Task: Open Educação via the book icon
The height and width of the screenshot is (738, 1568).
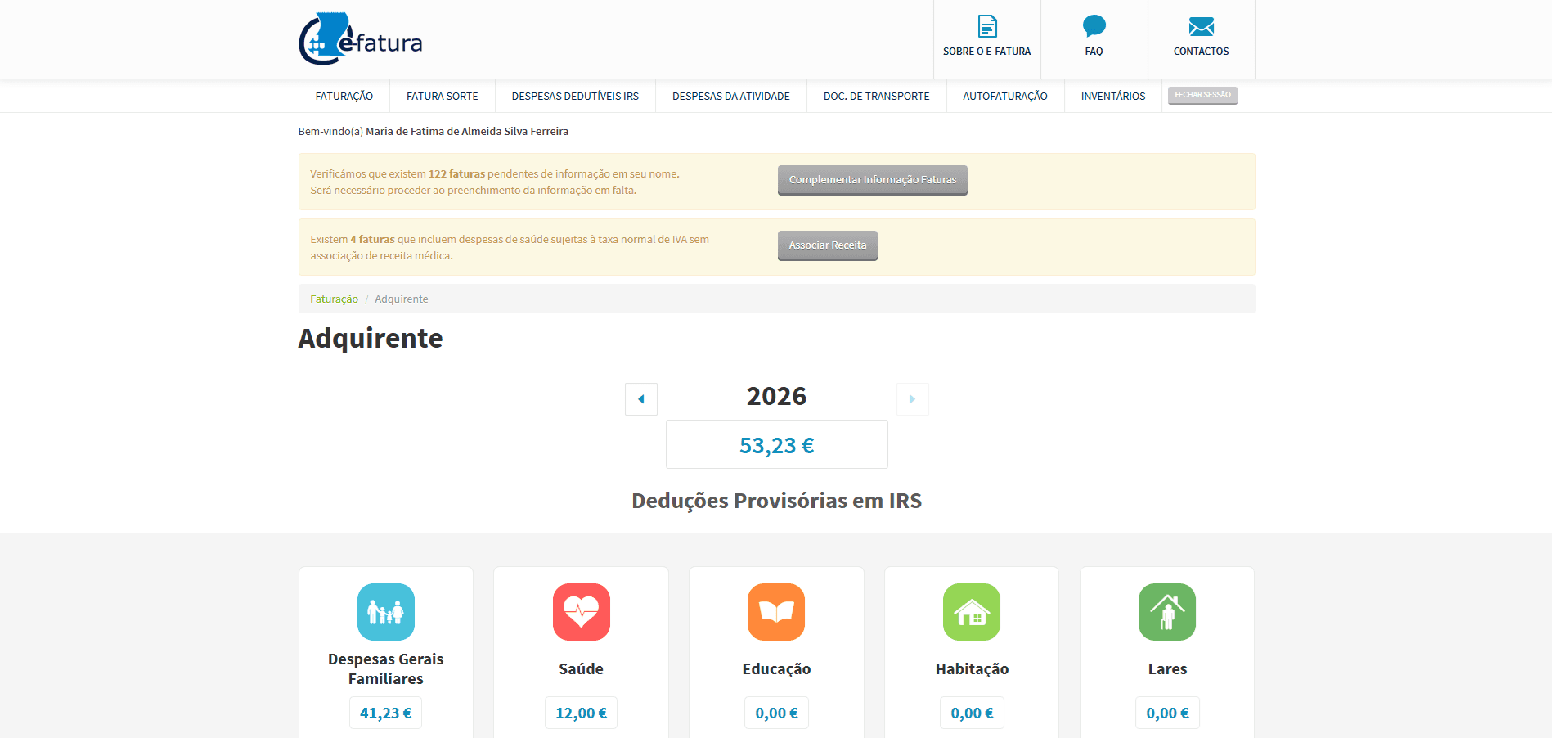Action: (x=775, y=612)
